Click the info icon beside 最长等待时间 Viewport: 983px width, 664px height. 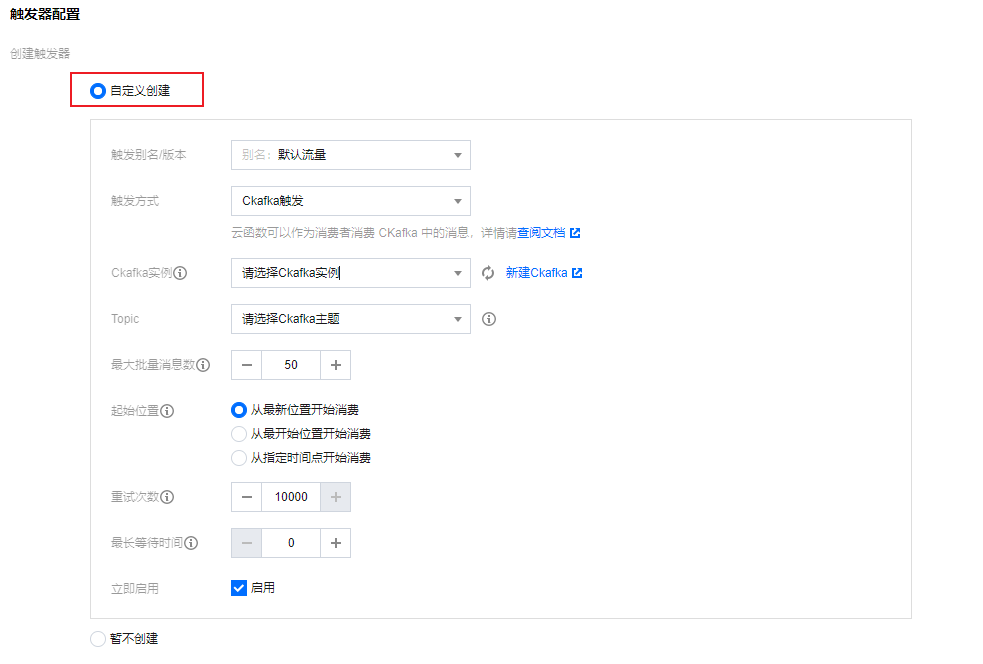point(191,543)
